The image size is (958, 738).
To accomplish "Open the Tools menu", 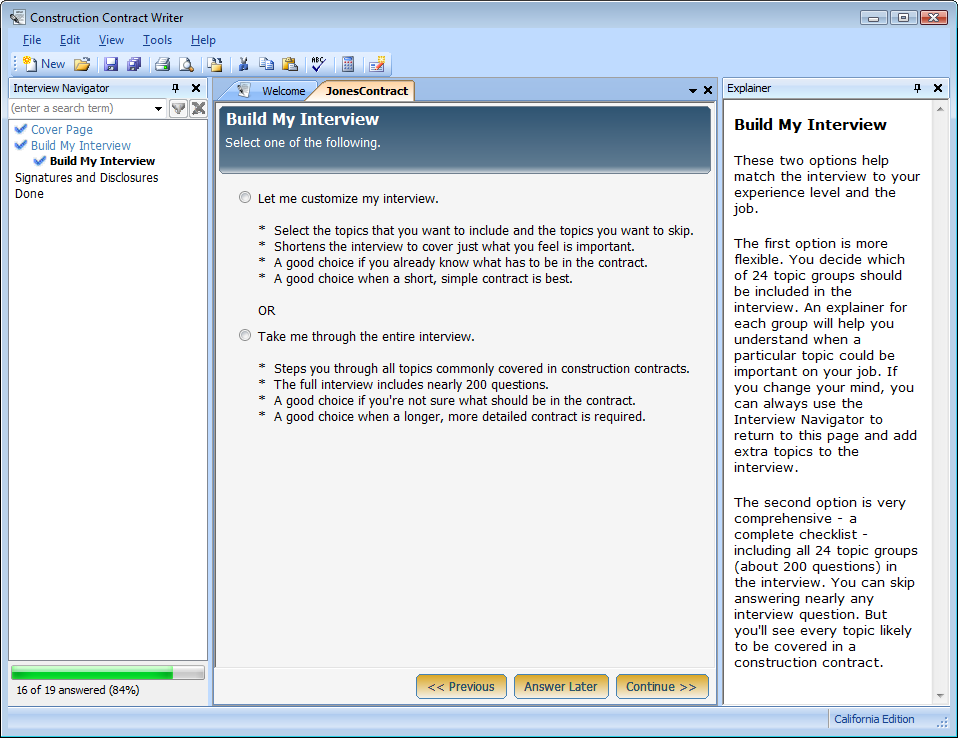I will tap(157, 40).
